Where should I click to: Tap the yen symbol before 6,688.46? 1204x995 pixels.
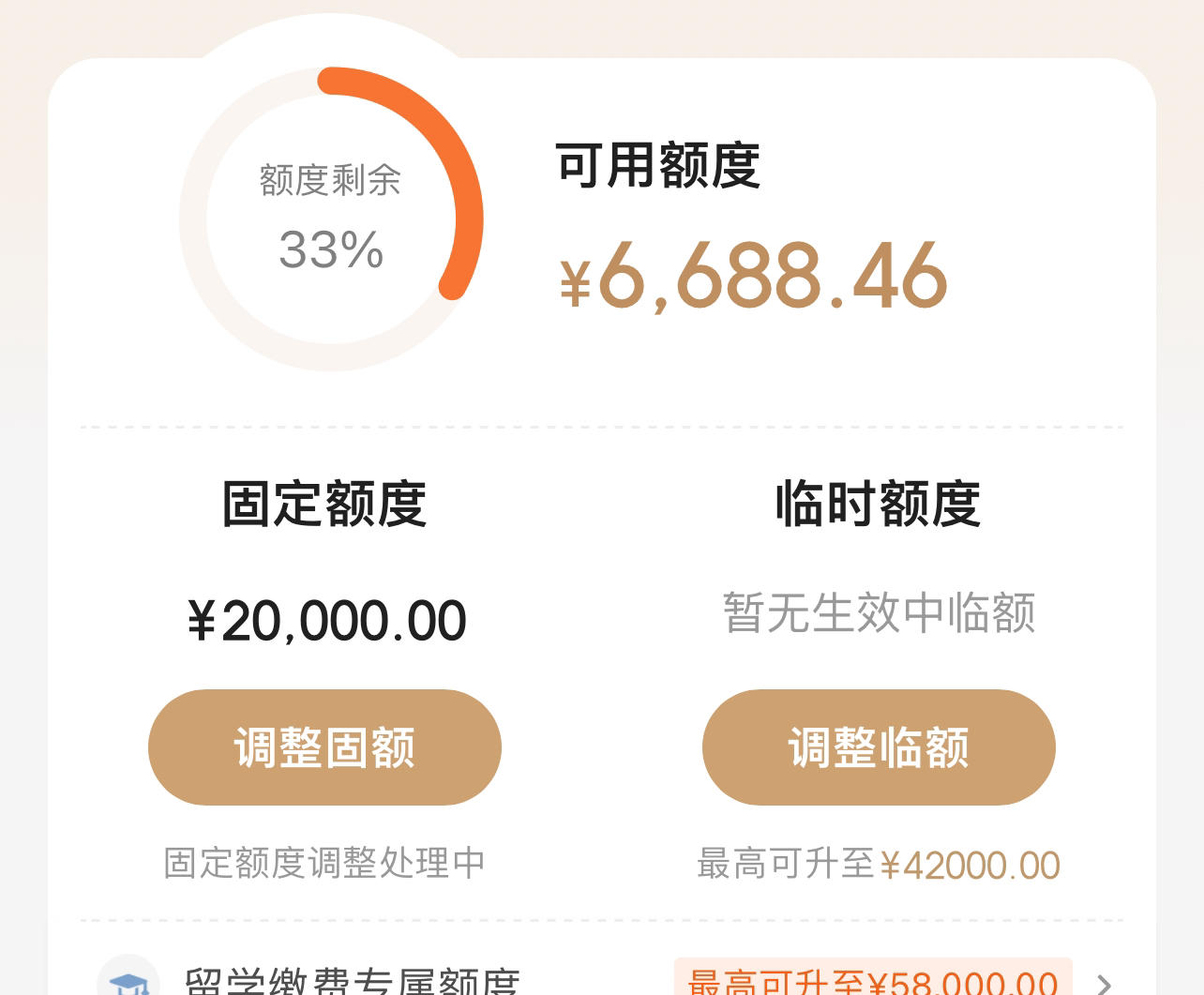tap(576, 282)
